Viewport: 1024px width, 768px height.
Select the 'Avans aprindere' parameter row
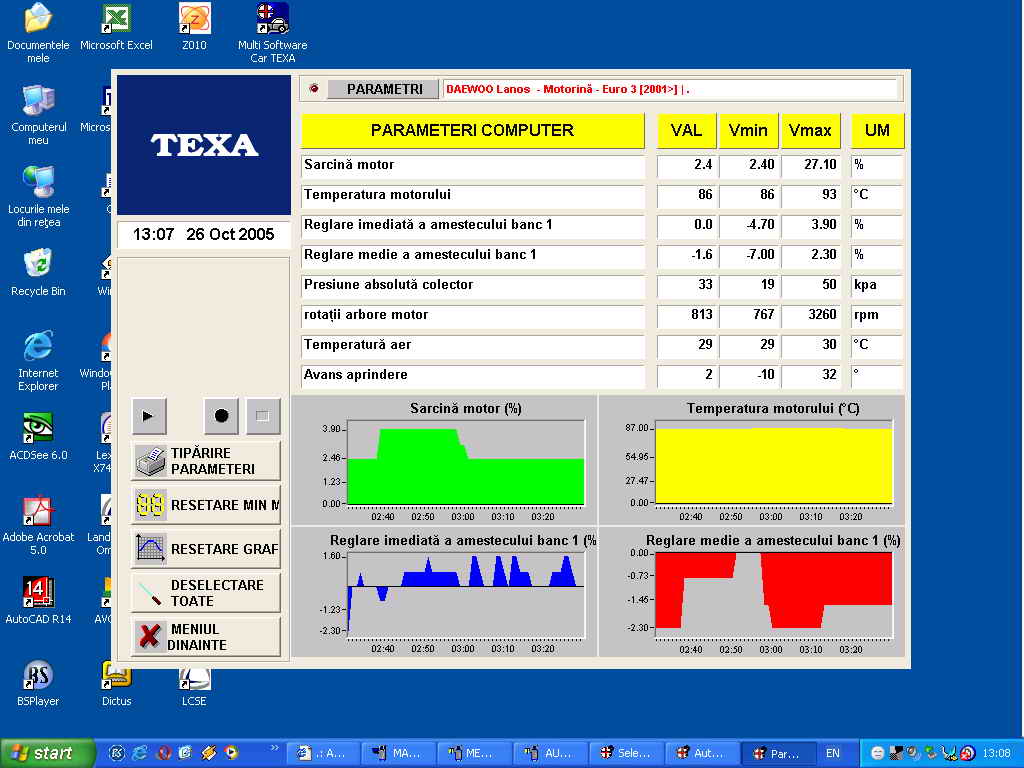click(x=473, y=376)
